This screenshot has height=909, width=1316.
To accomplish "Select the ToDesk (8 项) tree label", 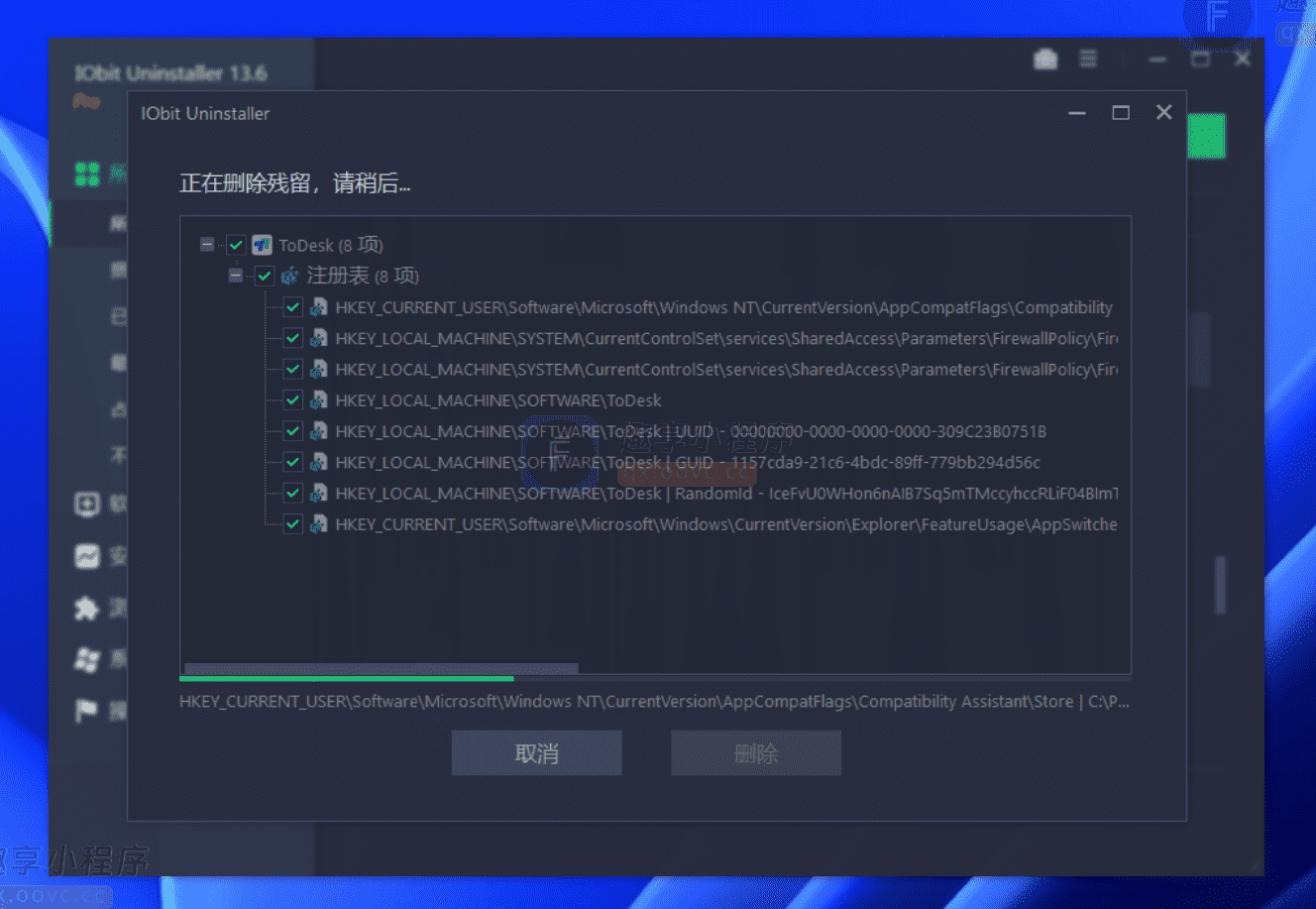I will [331, 245].
